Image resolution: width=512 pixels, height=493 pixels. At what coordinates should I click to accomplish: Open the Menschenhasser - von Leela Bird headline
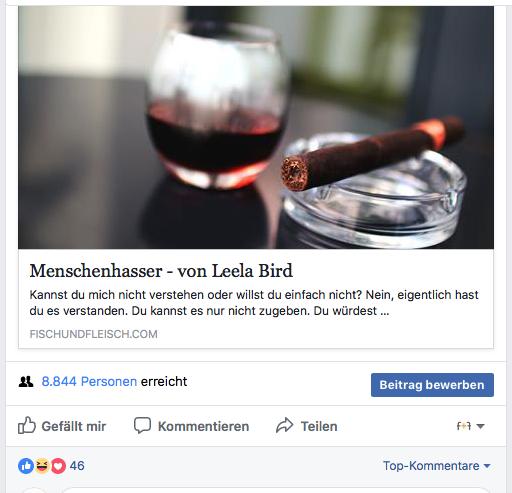161,271
